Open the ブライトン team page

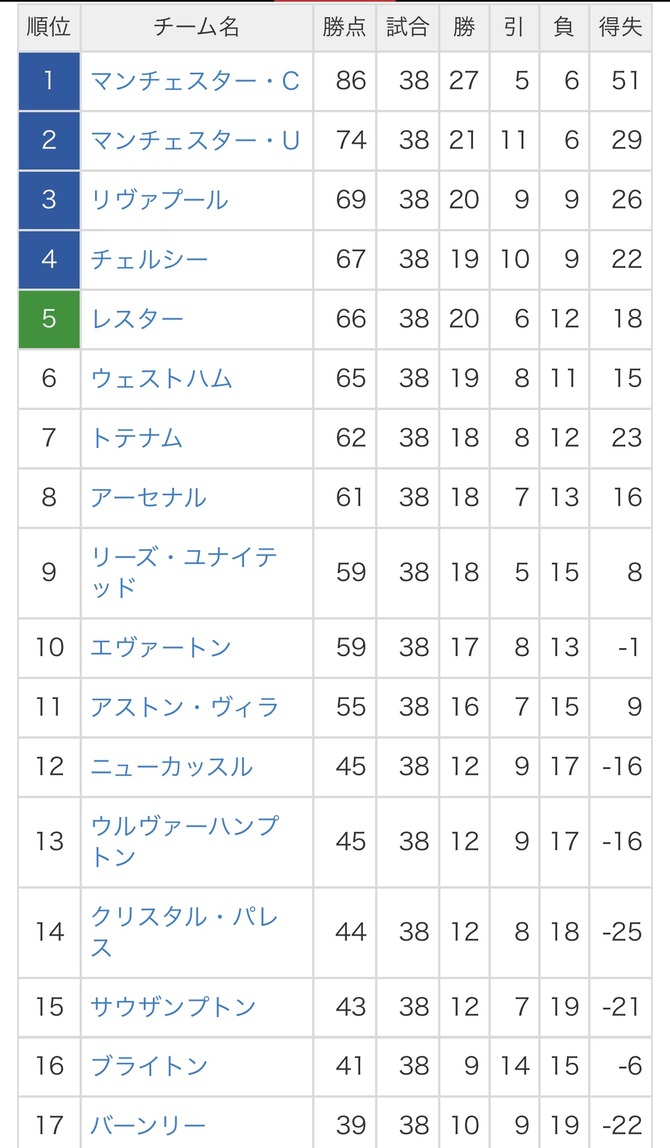[x=149, y=1066]
